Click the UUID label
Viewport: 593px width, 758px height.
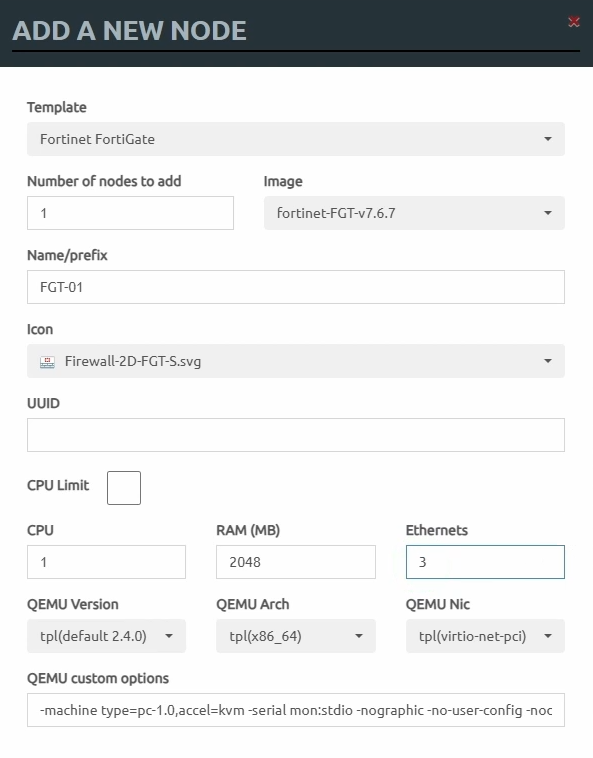pyautogui.click(x=43, y=403)
